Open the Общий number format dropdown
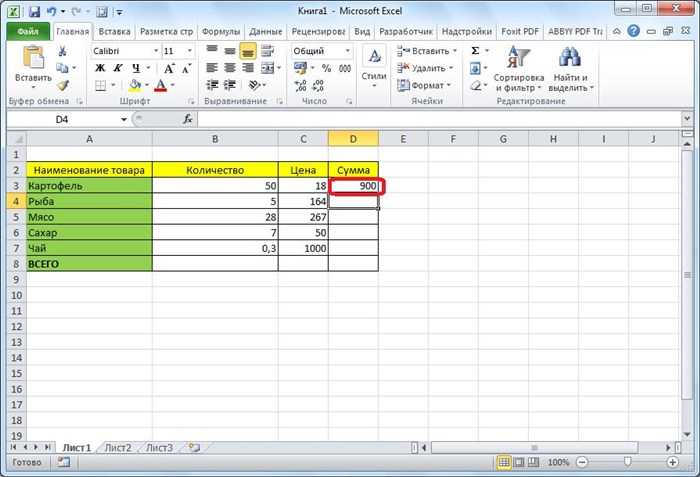The width and height of the screenshot is (700, 477). [347, 51]
